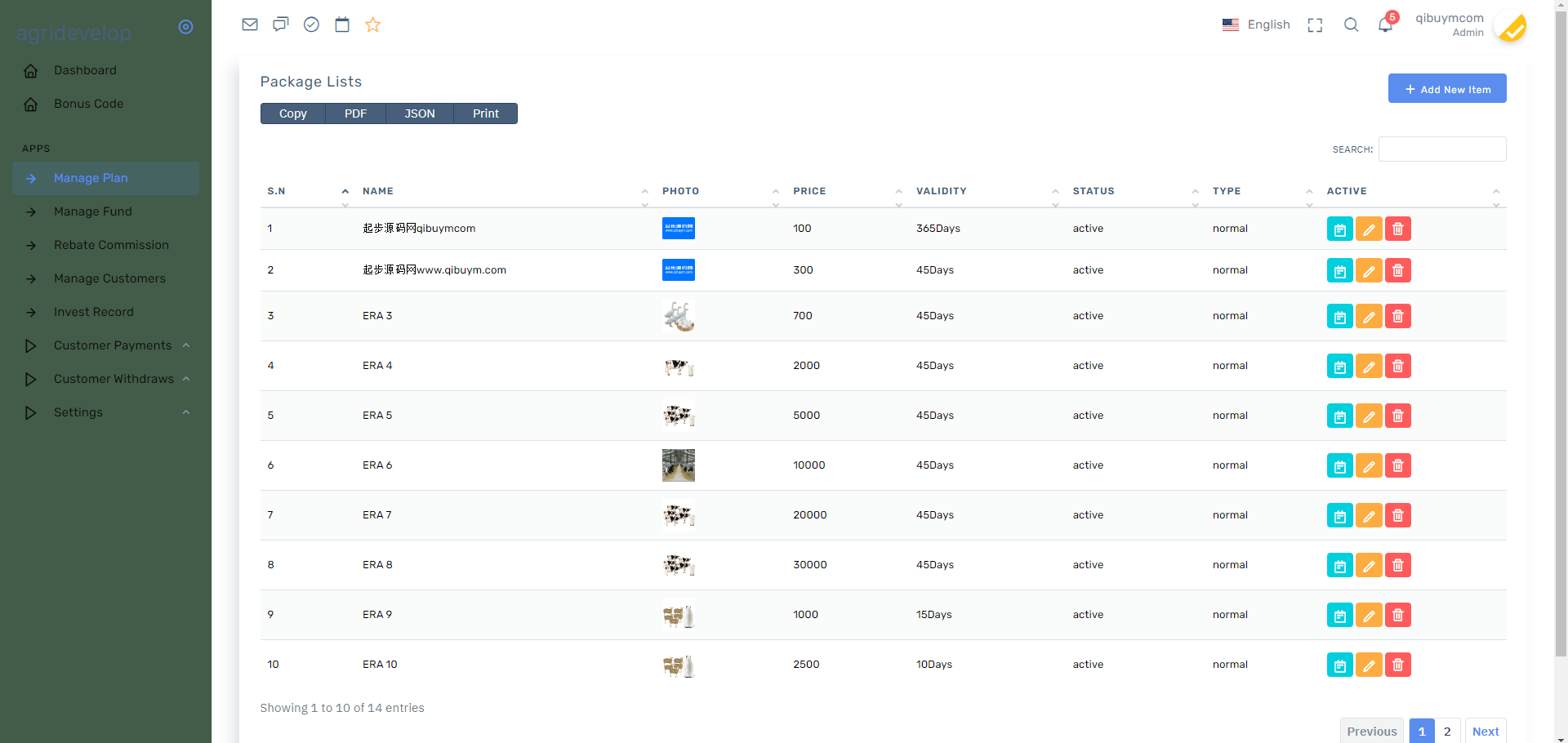1568x743 pixels.
Task: Sort table by Status column
Action: pos(1136,191)
